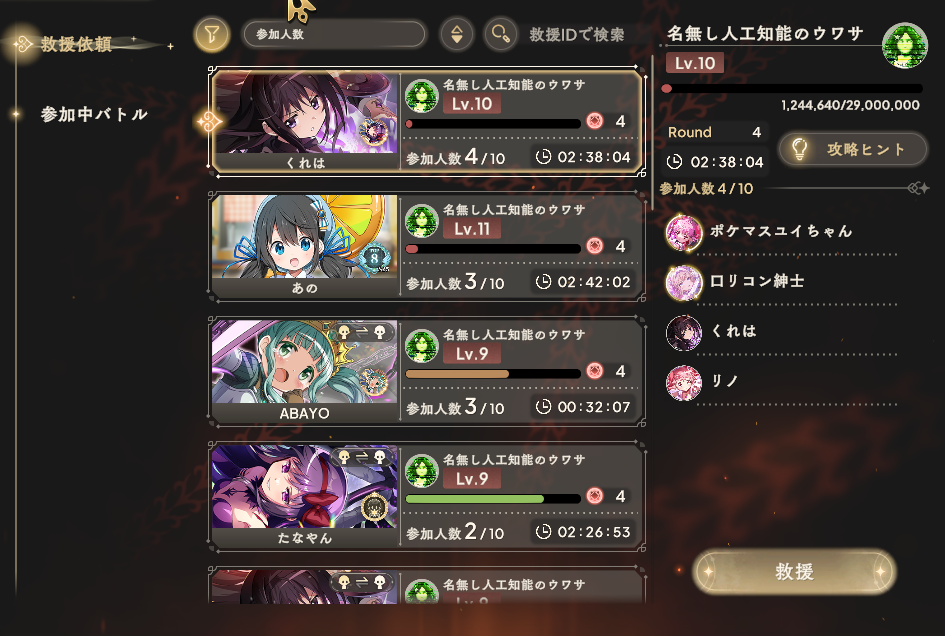Open the filter funnel icon

pos(212,34)
